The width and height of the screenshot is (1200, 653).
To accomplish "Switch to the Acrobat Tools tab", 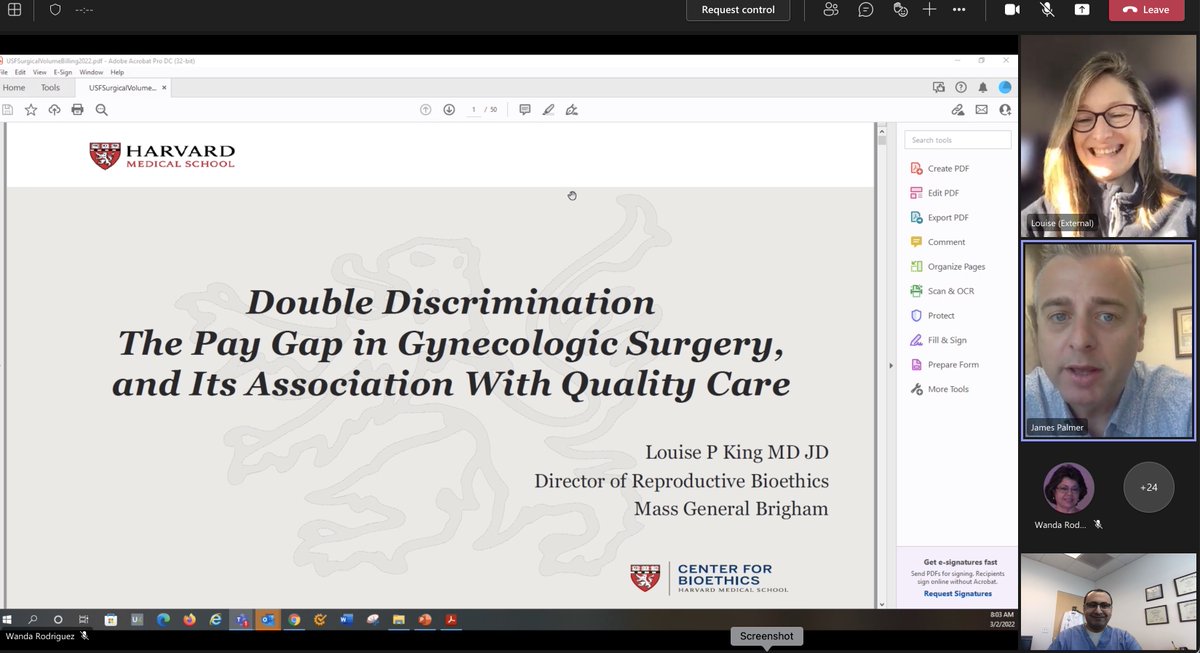I will coord(50,88).
